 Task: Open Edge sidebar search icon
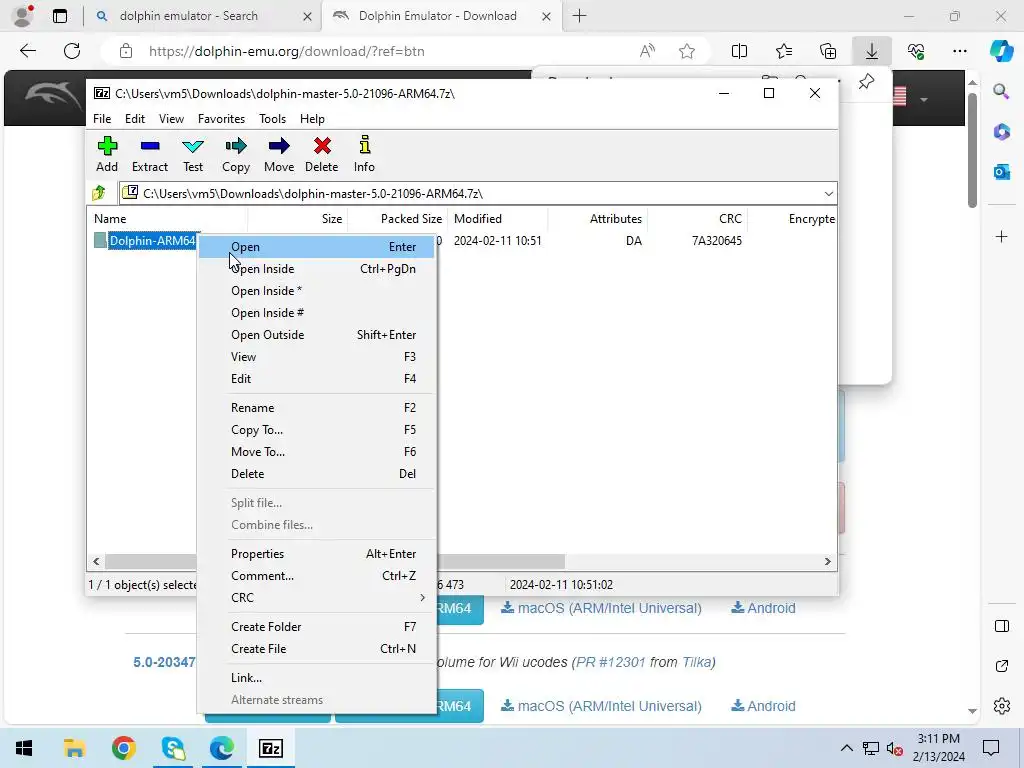[x=1001, y=91]
